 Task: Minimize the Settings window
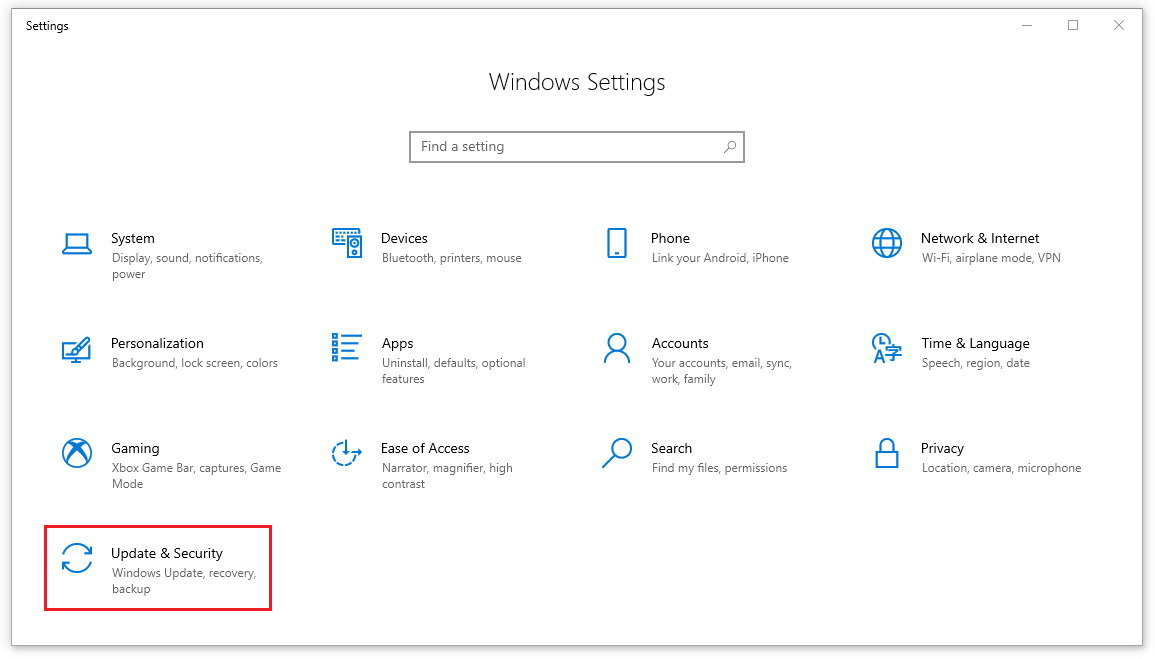tap(1026, 25)
